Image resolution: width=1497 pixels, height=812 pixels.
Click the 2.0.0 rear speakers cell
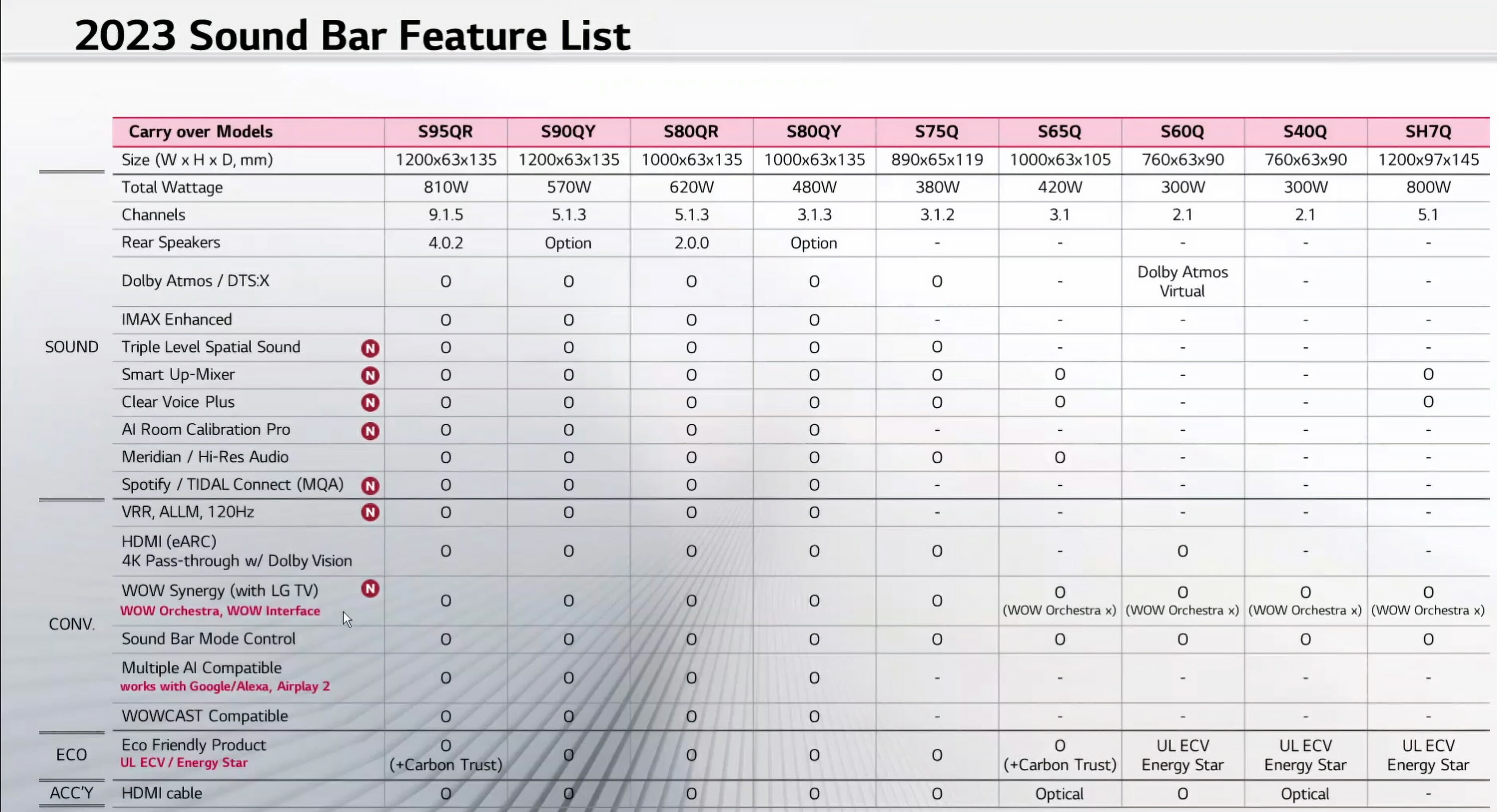click(x=691, y=243)
